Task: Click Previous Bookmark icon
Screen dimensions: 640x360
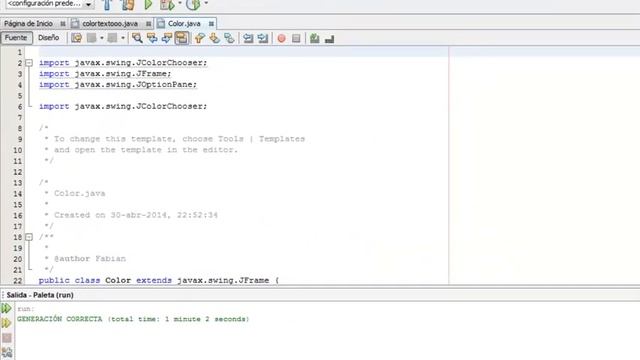Action: pyautogui.click(x=199, y=38)
